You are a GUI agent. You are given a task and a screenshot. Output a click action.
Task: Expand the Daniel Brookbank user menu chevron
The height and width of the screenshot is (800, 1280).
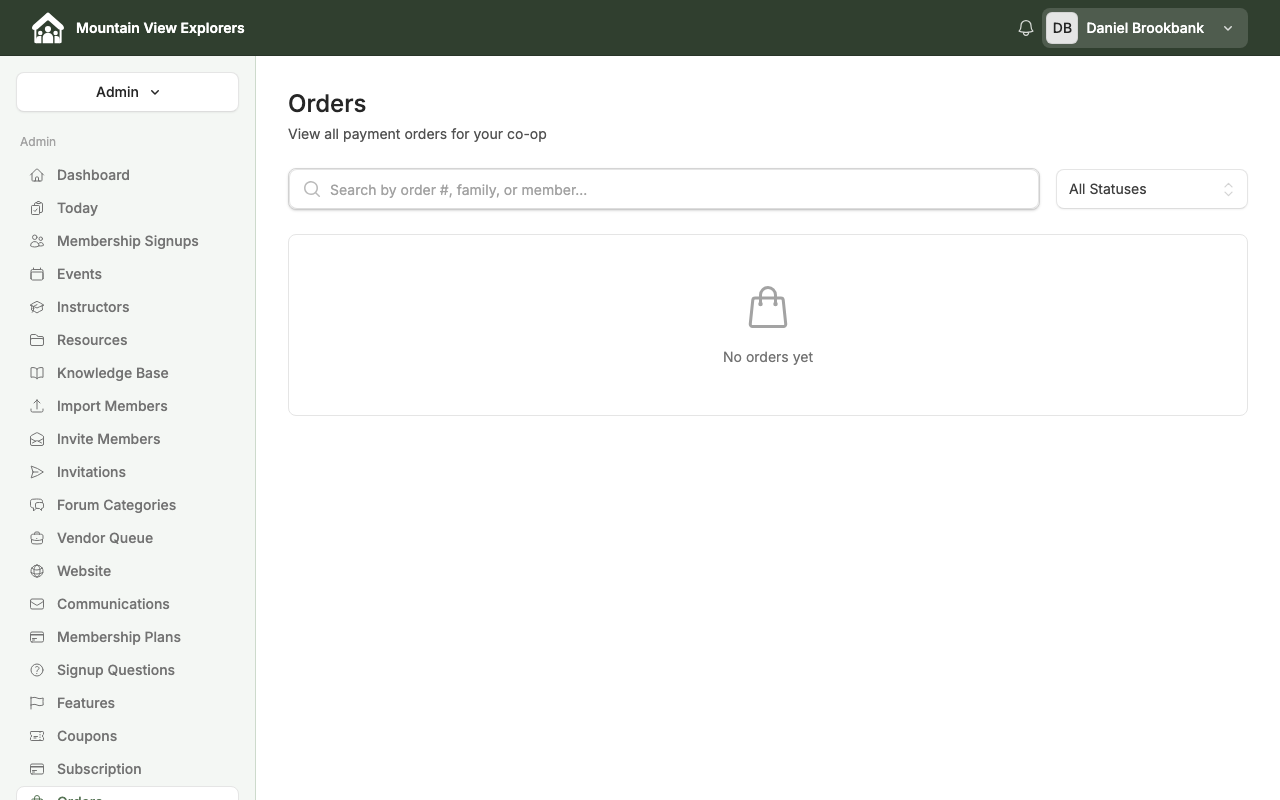click(x=1228, y=28)
